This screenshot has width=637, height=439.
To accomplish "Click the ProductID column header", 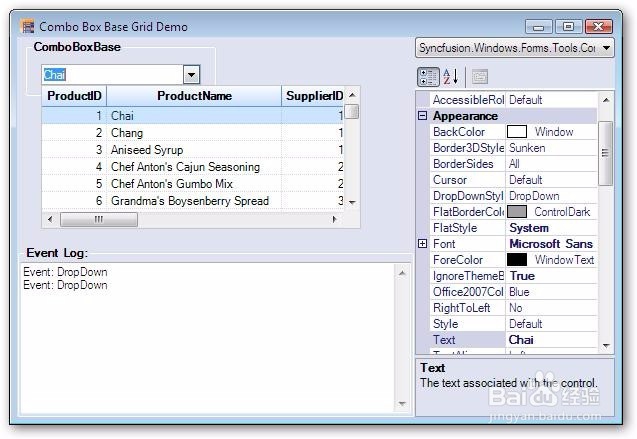I will pos(74,96).
